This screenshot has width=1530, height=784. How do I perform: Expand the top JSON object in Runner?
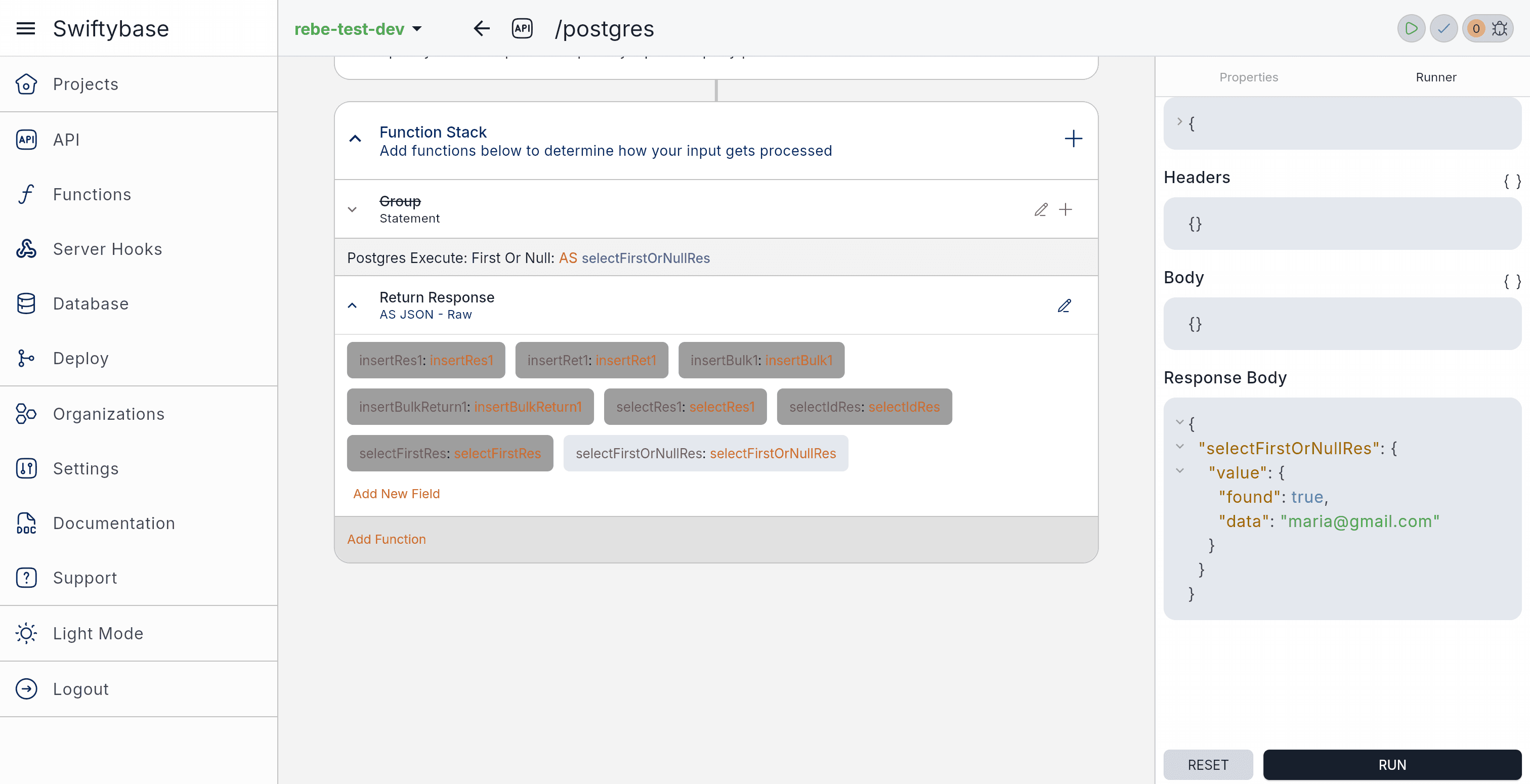pos(1179,122)
